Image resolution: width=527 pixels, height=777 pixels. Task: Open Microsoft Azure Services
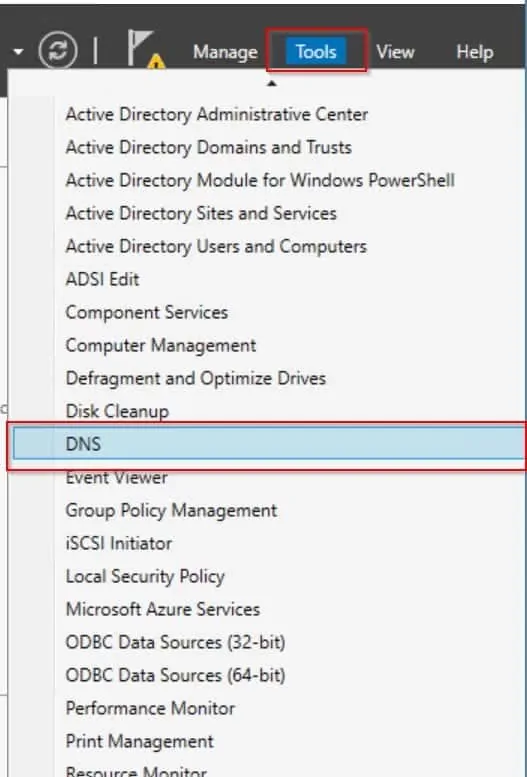point(163,610)
